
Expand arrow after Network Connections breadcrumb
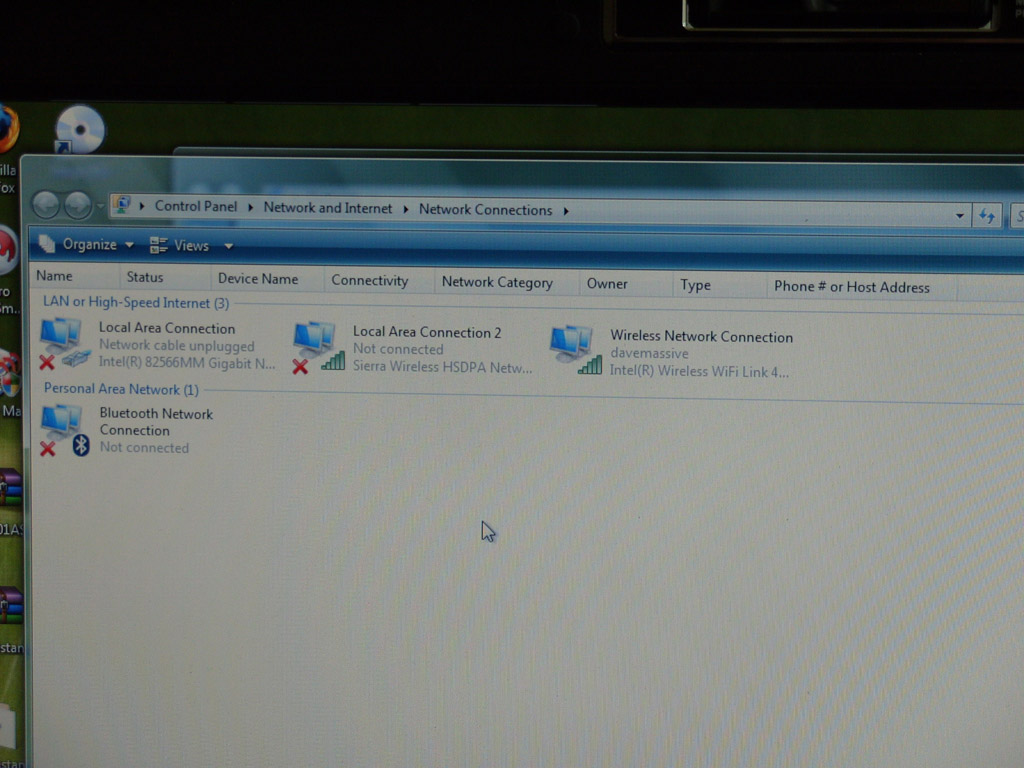coord(566,211)
